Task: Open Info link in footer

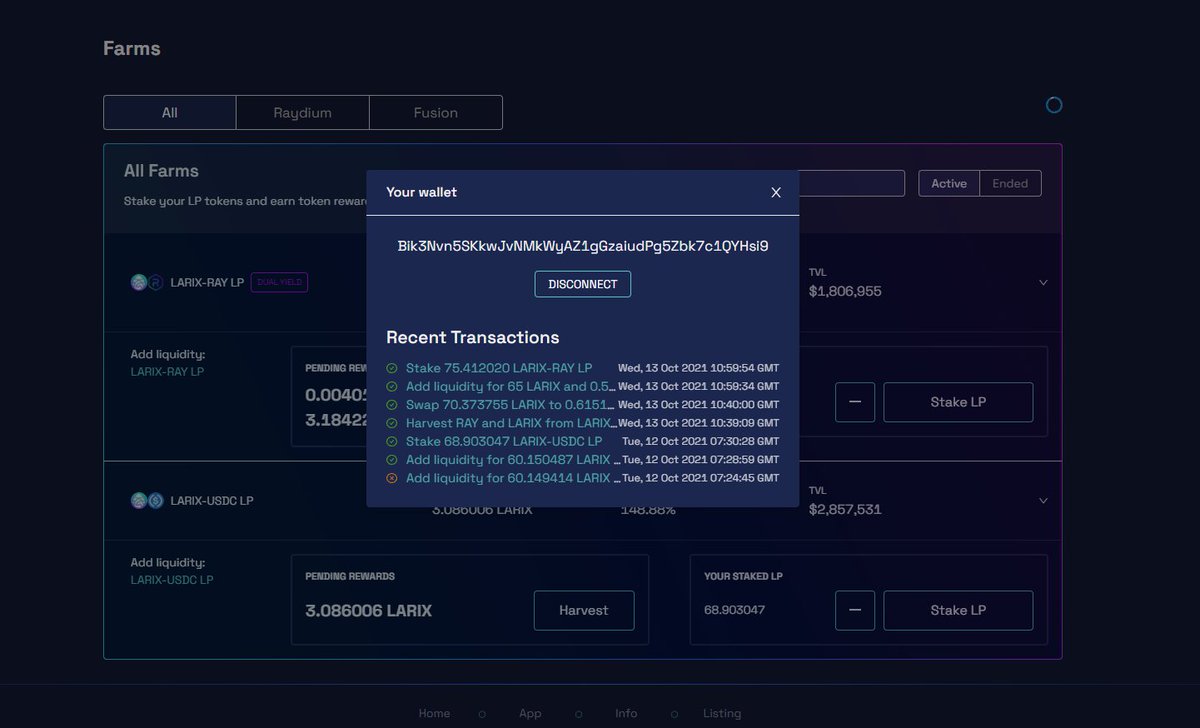Action: tap(626, 713)
